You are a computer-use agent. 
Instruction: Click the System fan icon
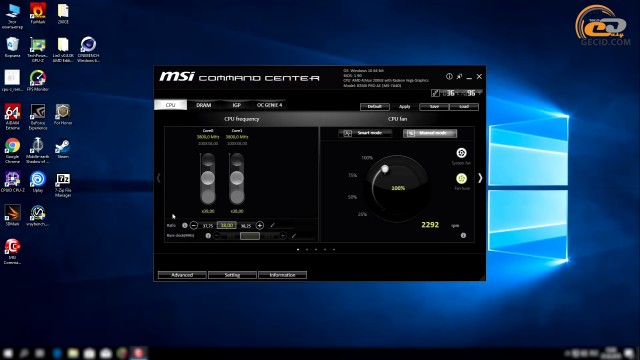[x=461, y=153]
